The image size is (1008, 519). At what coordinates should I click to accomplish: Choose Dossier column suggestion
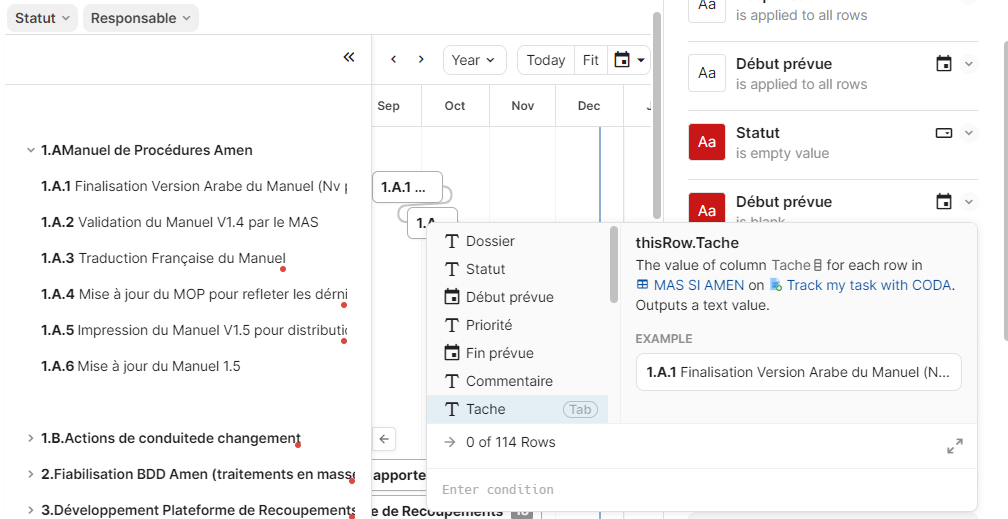(x=518, y=241)
